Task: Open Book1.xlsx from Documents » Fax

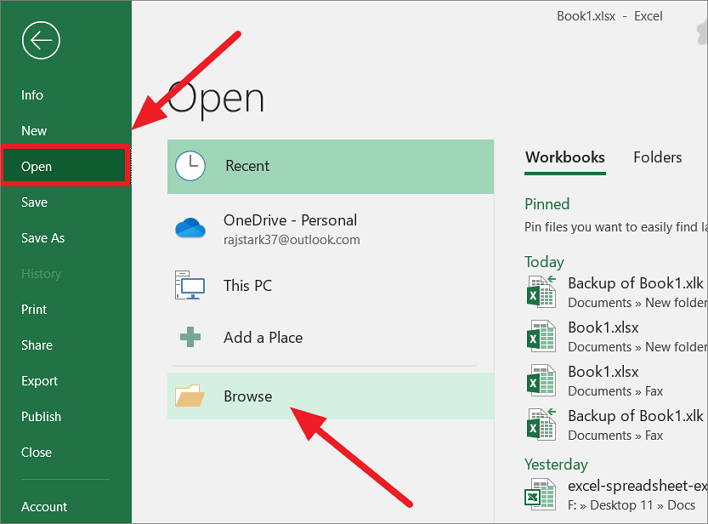Action: coord(616,380)
